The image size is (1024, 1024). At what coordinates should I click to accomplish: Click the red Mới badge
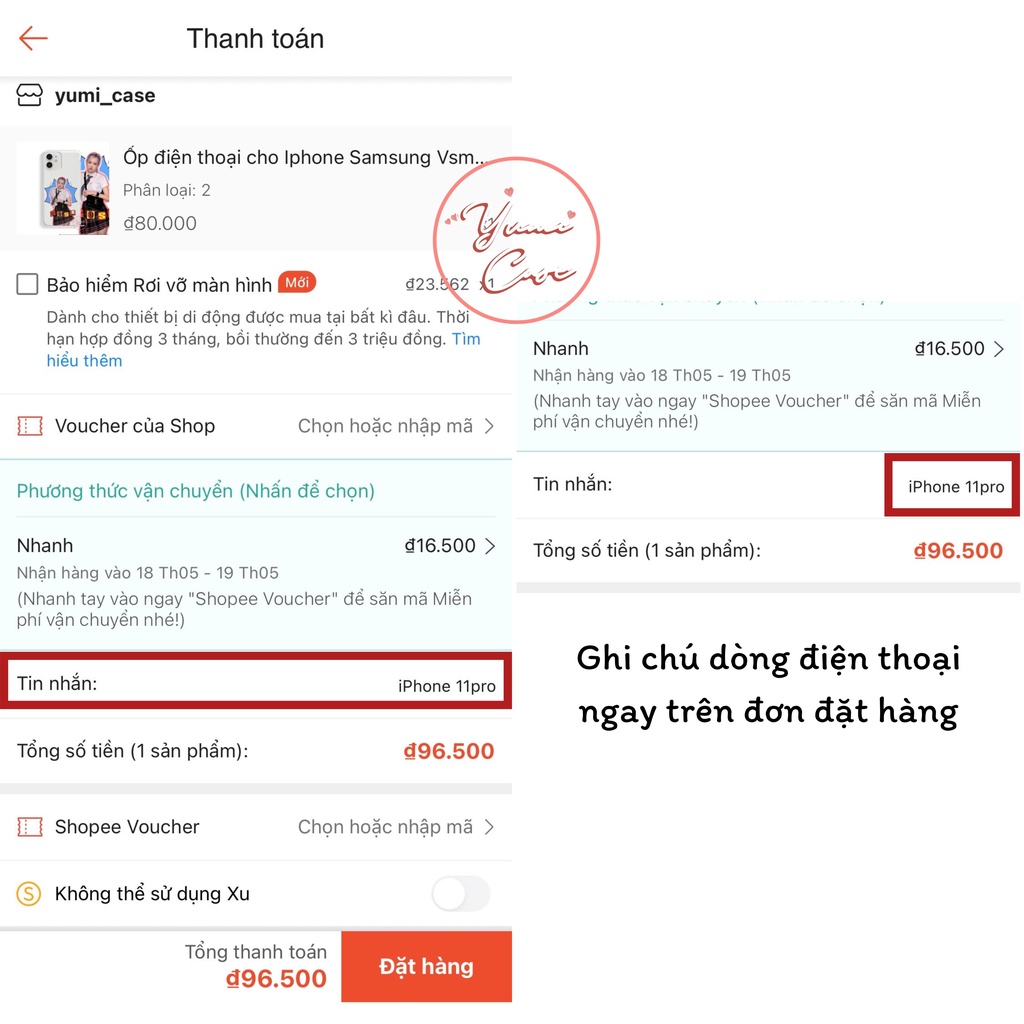click(297, 283)
